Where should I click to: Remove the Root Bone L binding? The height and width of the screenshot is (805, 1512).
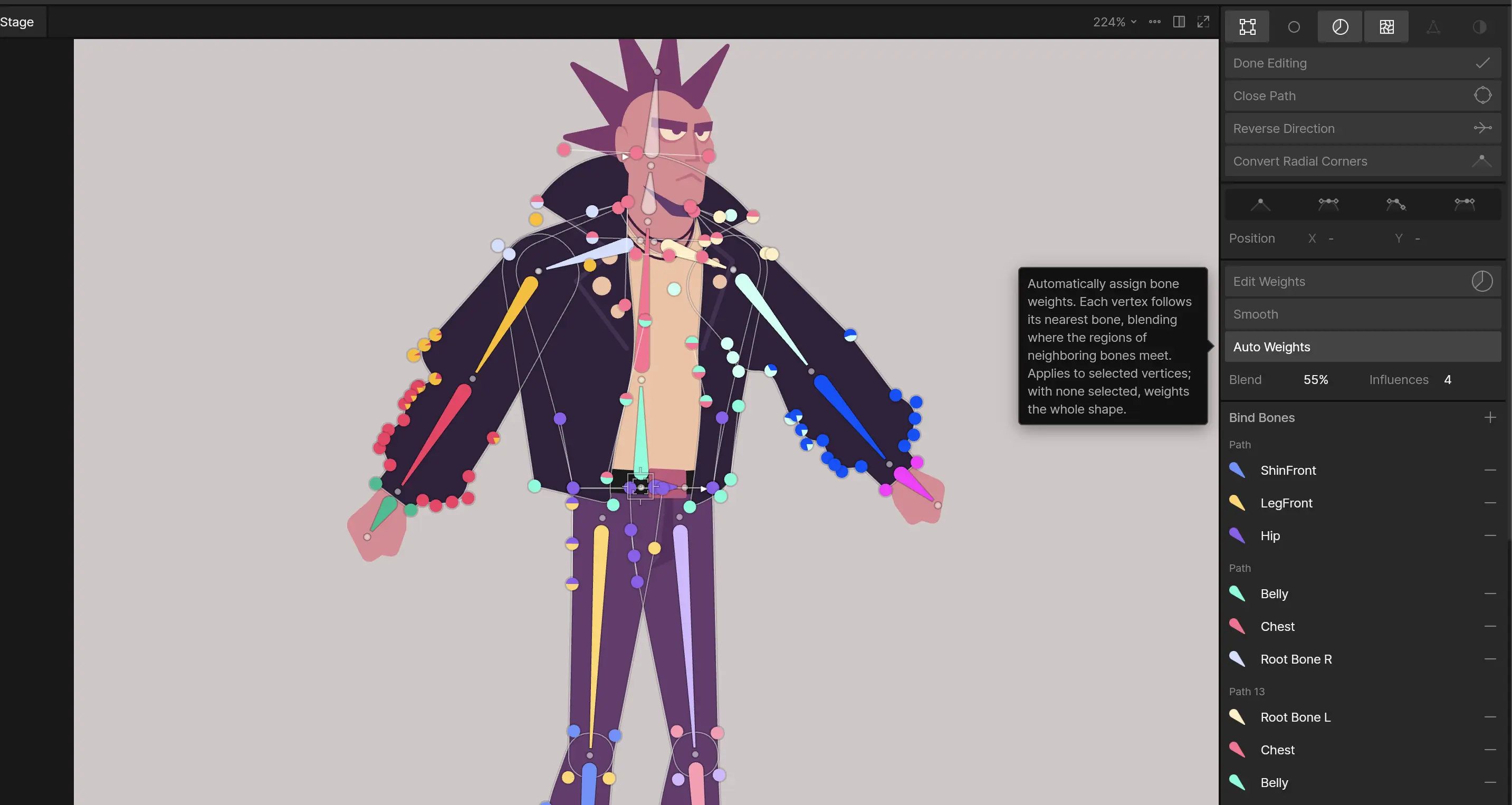click(x=1490, y=717)
